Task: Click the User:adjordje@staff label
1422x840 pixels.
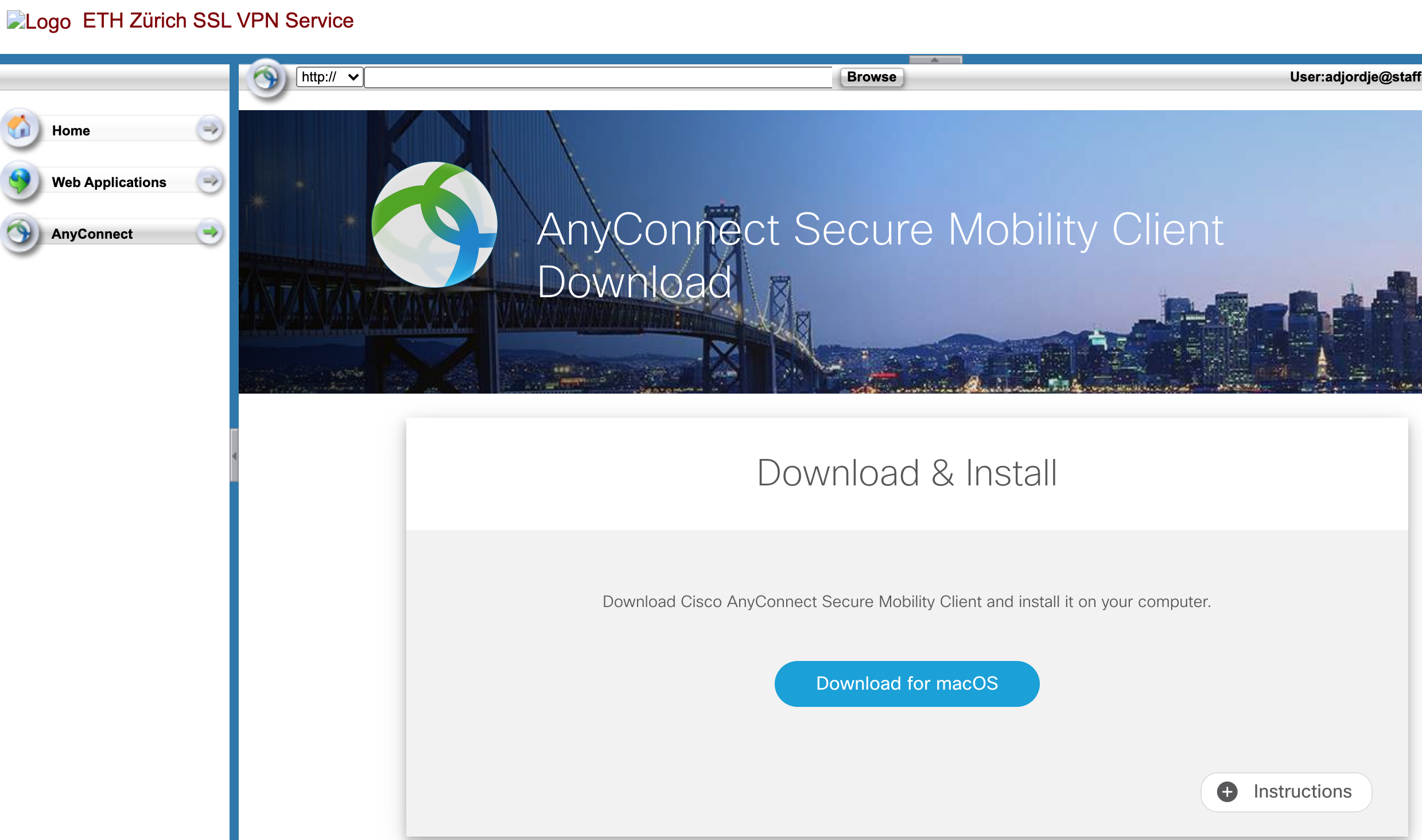Action: pyautogui.click(x=1355, y=77)
